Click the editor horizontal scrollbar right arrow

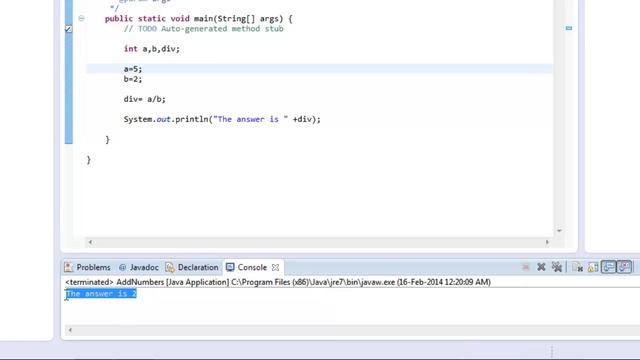[547, 242]
